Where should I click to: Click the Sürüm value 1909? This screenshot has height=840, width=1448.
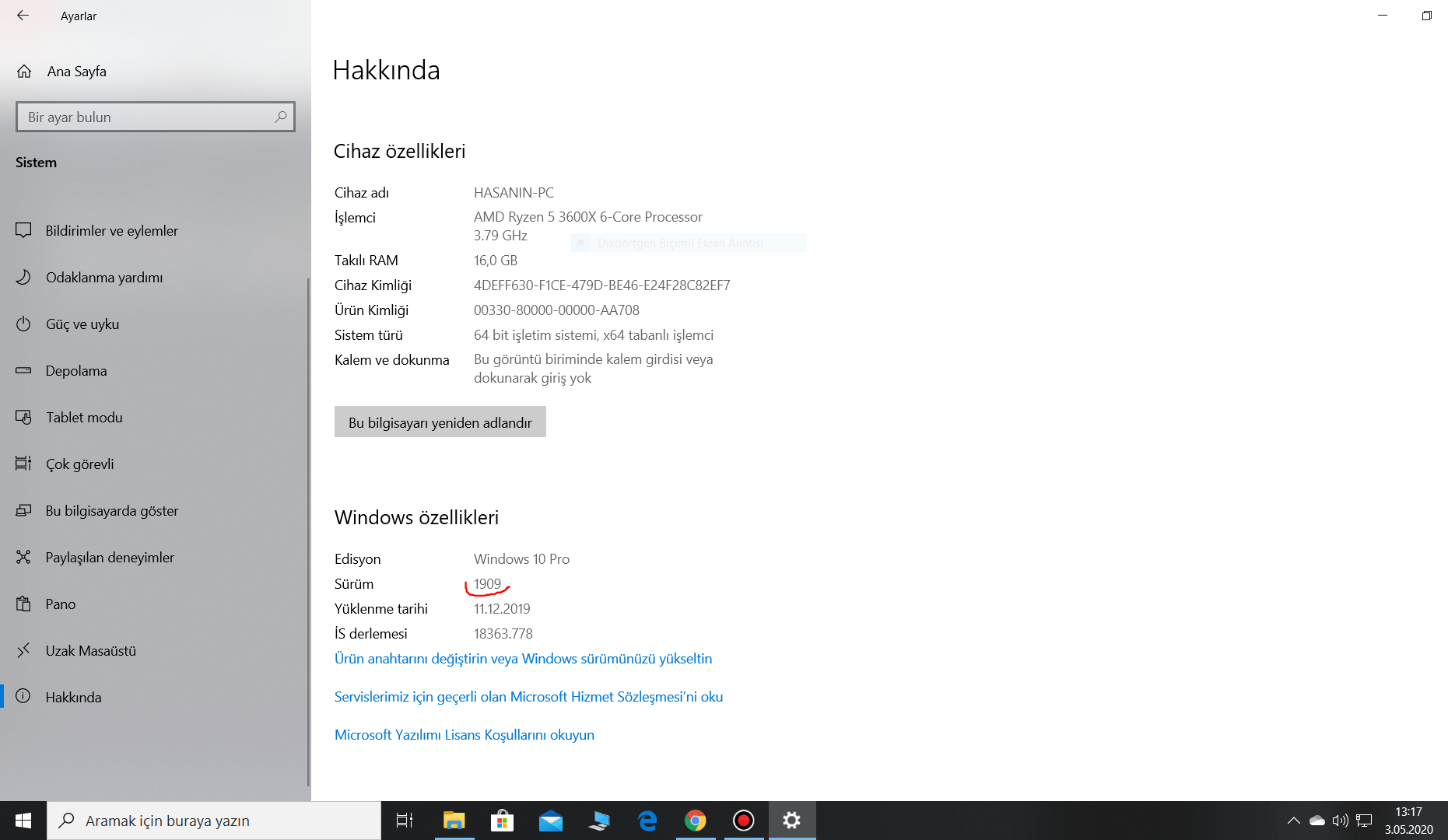487,584
